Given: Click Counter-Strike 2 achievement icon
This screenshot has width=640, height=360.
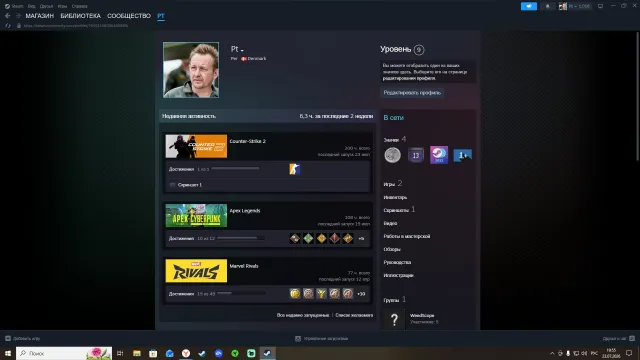Looking at the screenshot, I should (x=294, y=169).
